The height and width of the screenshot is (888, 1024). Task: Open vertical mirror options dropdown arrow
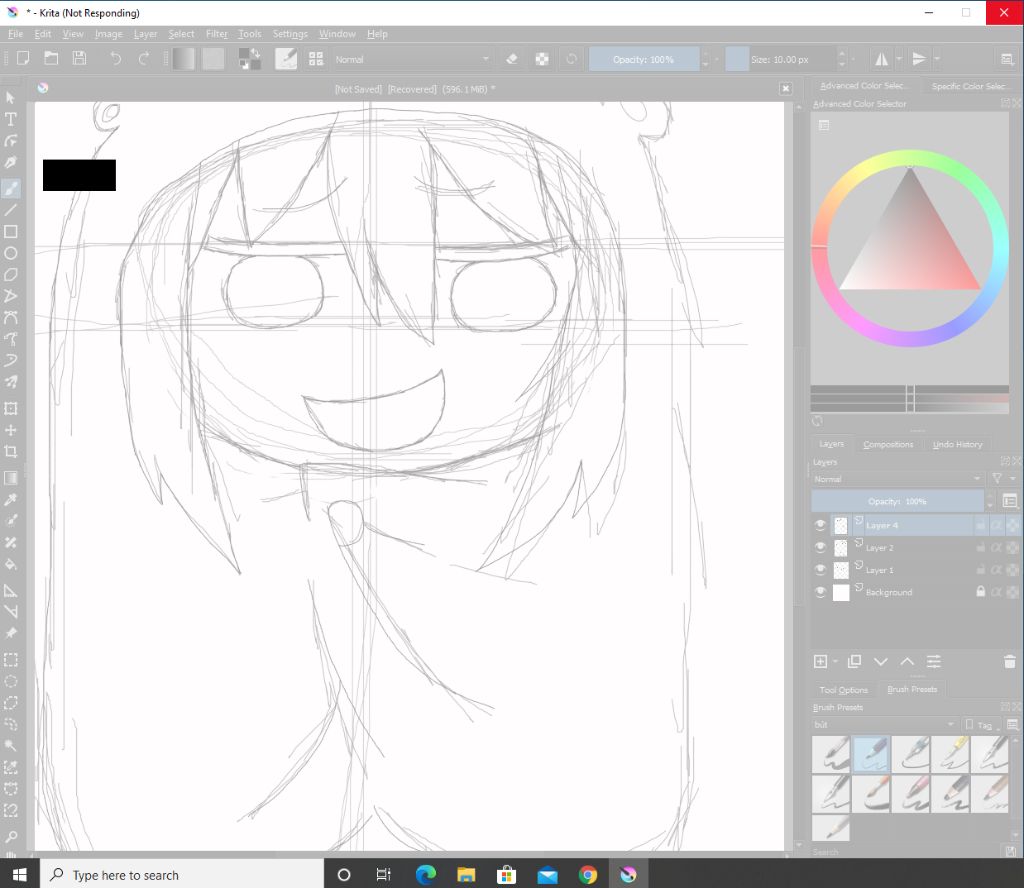937,59
